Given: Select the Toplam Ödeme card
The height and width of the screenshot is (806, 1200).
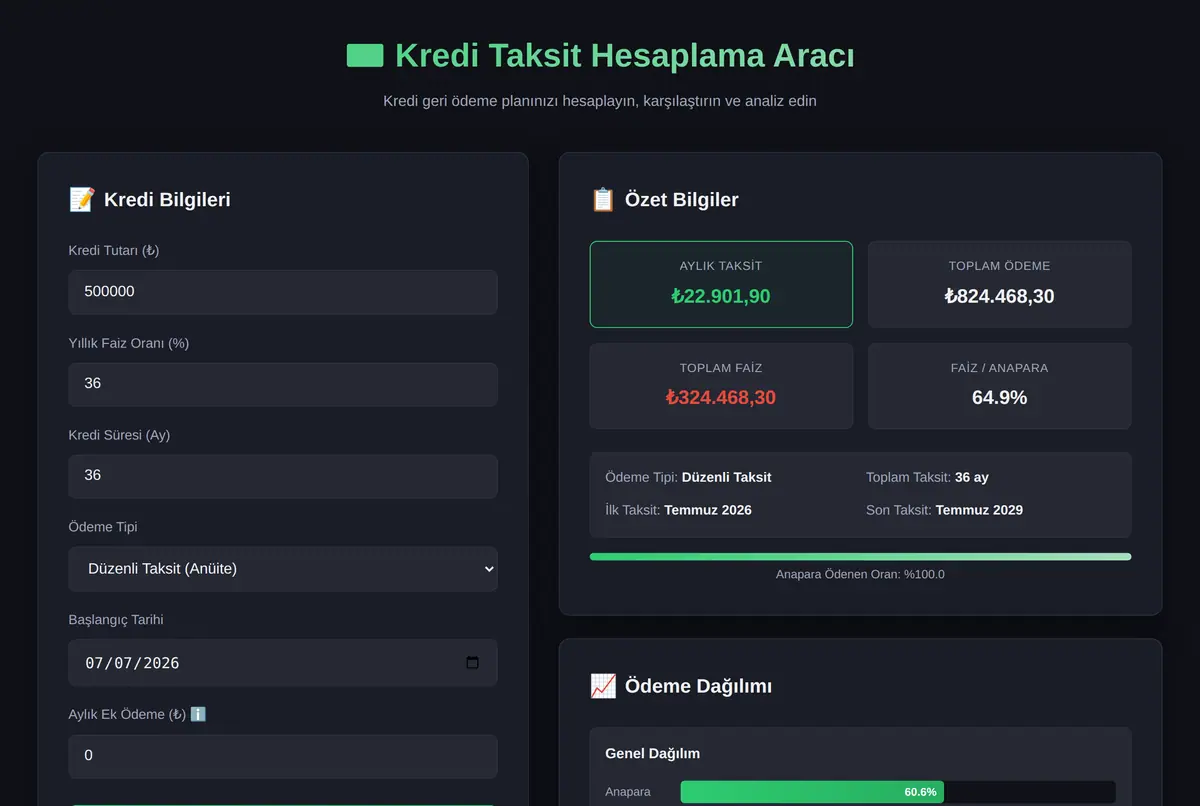Looking at the screenshot, I should pos(1000,284).
